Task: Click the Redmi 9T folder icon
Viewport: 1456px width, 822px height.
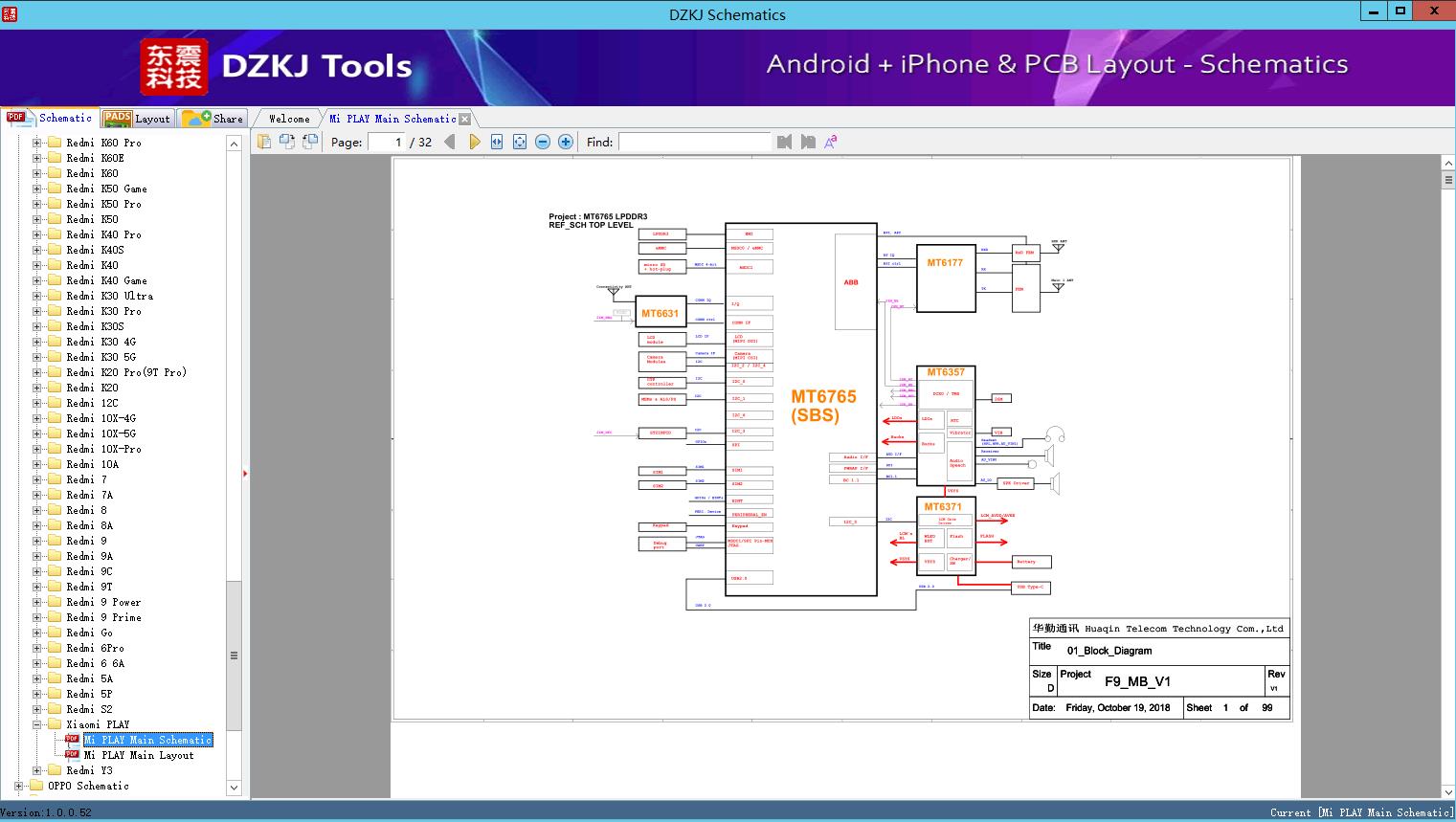Action: coord(55,587)
